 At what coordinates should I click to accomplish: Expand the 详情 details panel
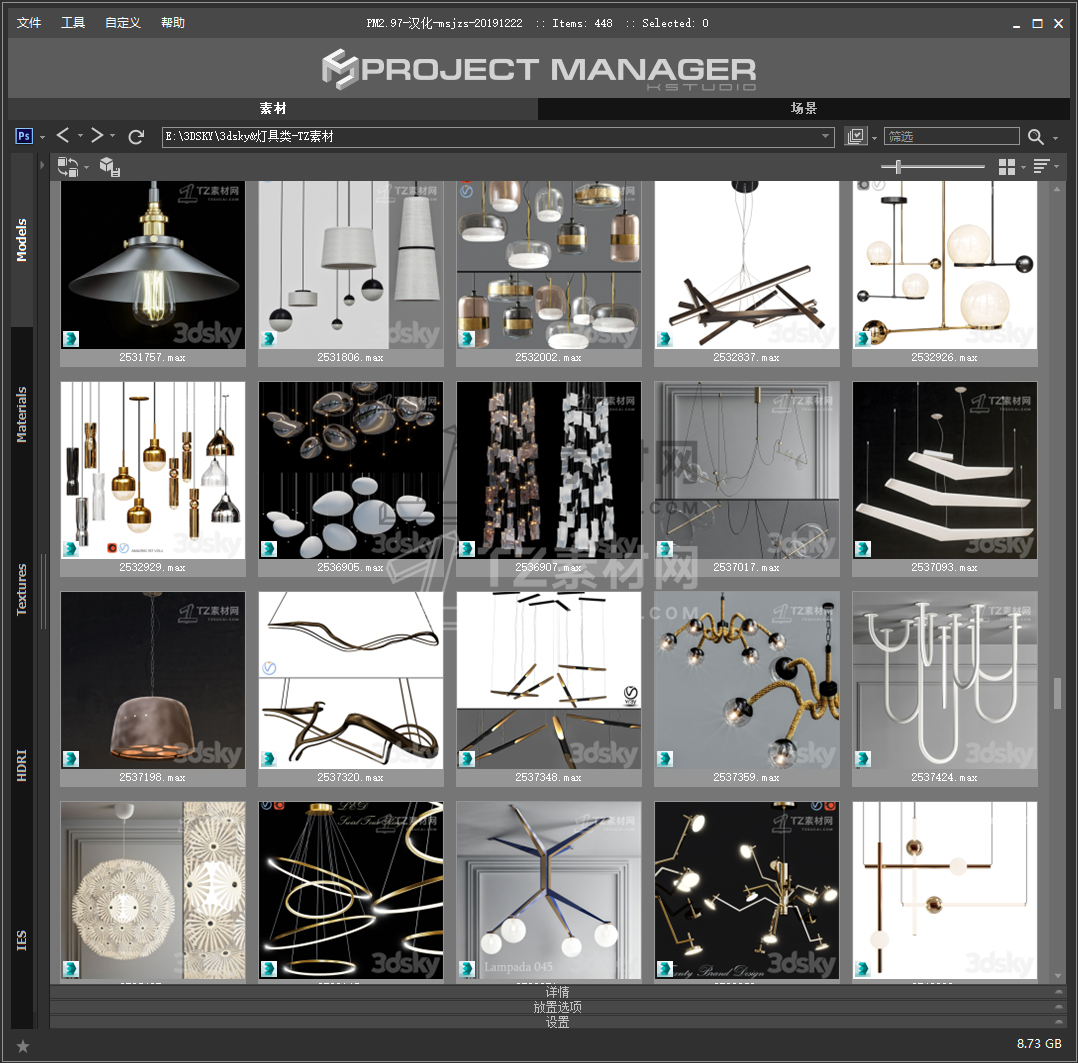(x=557, y=991)
